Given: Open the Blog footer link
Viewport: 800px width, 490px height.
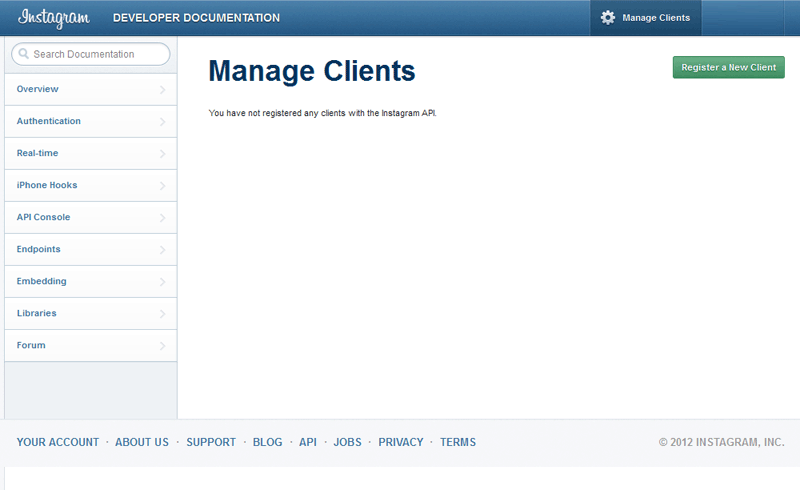Looking at the screenshot, I should click(x=267, y=442).
